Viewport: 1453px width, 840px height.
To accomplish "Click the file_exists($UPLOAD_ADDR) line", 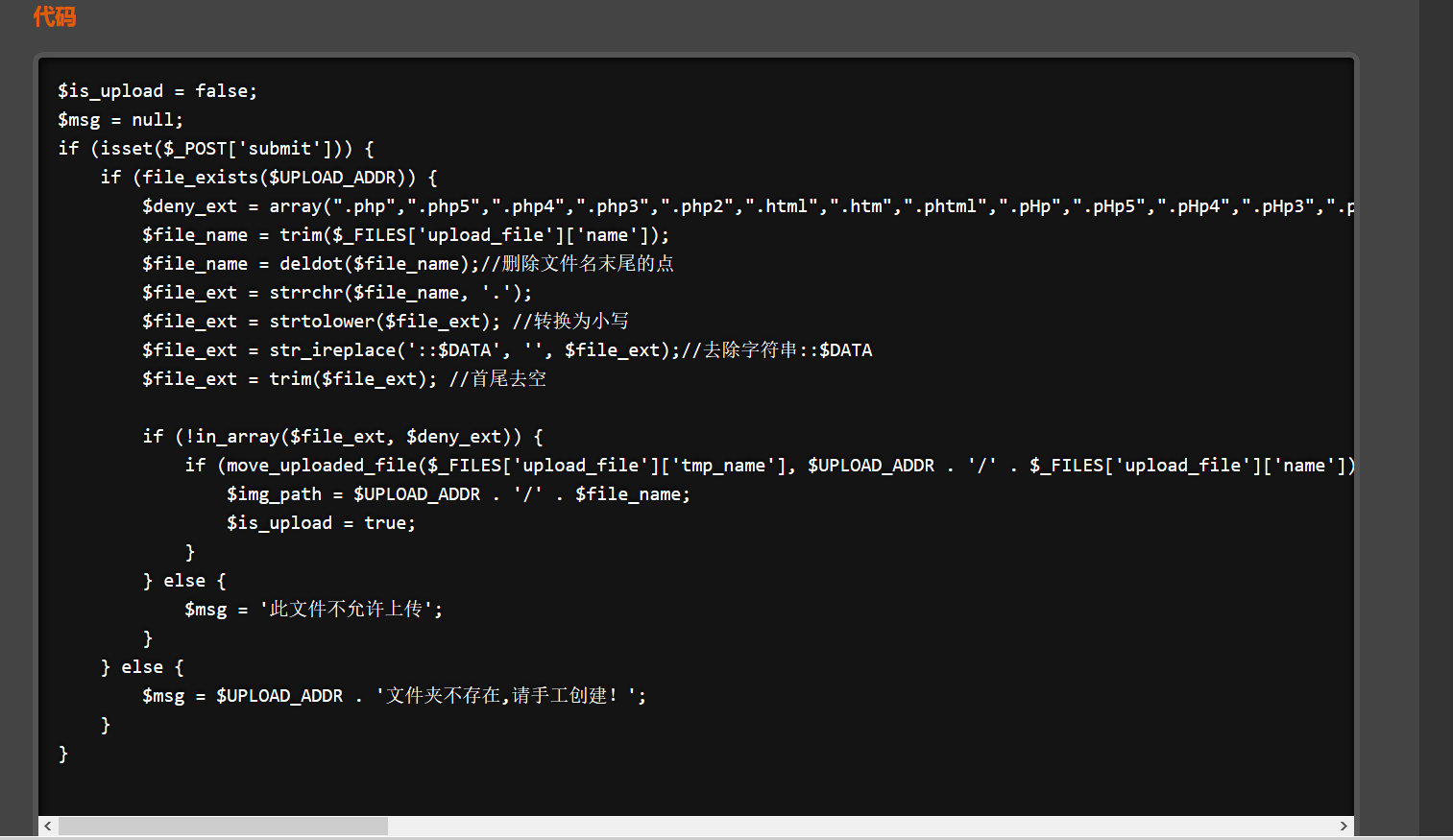I will tap(269, 178).
